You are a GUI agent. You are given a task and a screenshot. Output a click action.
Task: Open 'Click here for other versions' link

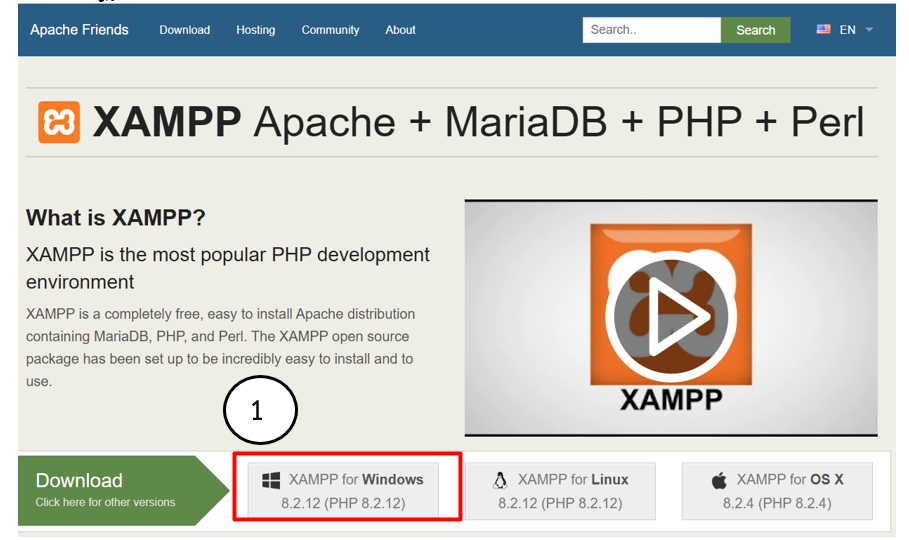point(105,502)
